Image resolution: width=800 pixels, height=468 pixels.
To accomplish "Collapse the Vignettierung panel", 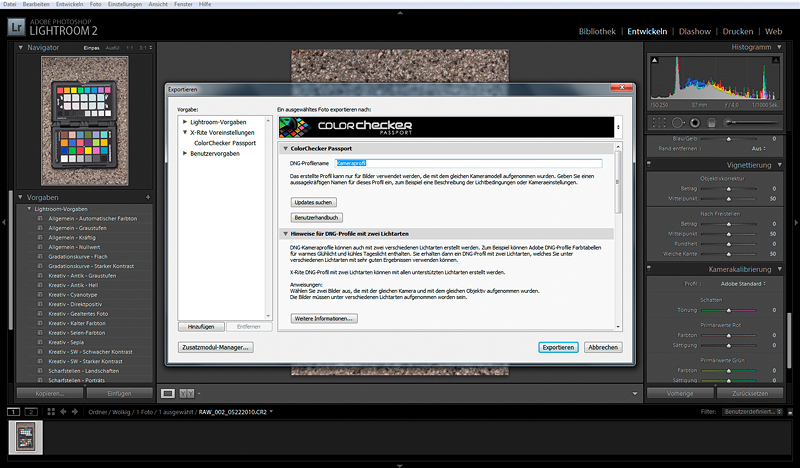I will tap(780, 165).
